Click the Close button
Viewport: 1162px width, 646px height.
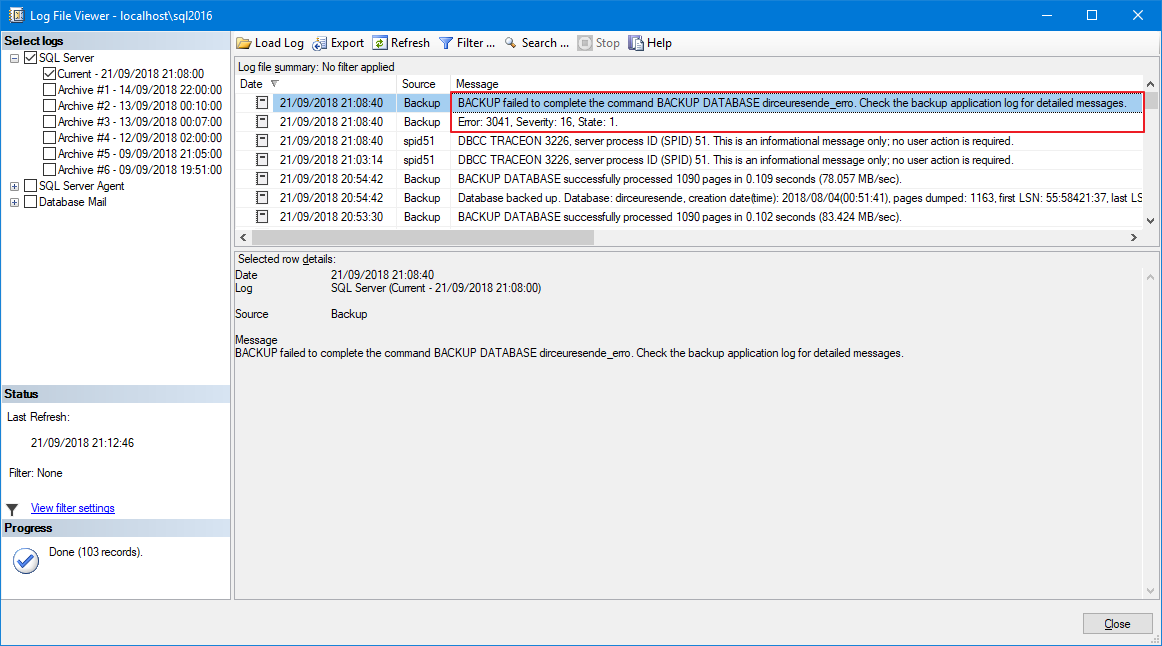coord(1117,623)
